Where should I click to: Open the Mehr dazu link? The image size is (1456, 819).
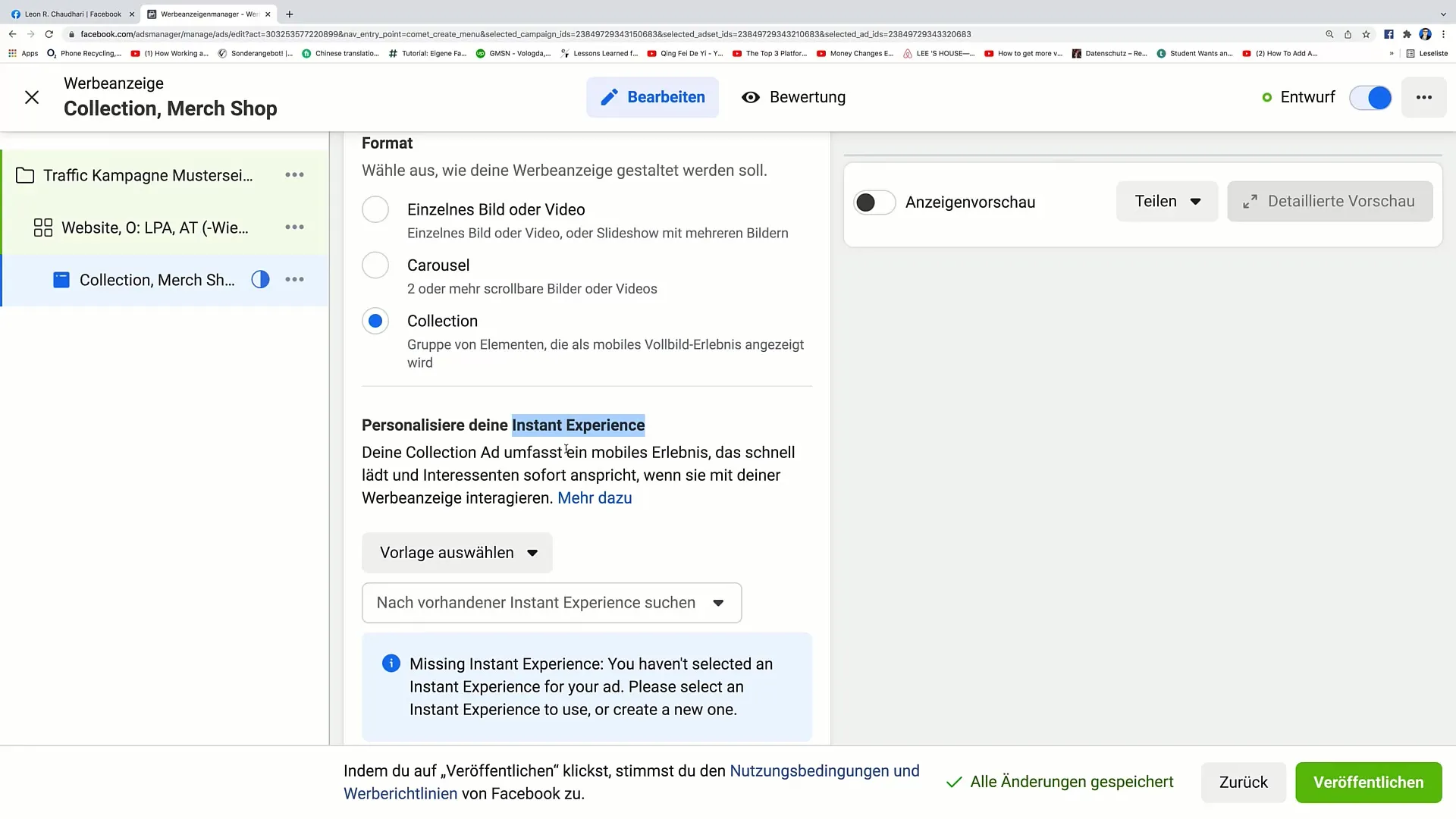tap(595, 498)
